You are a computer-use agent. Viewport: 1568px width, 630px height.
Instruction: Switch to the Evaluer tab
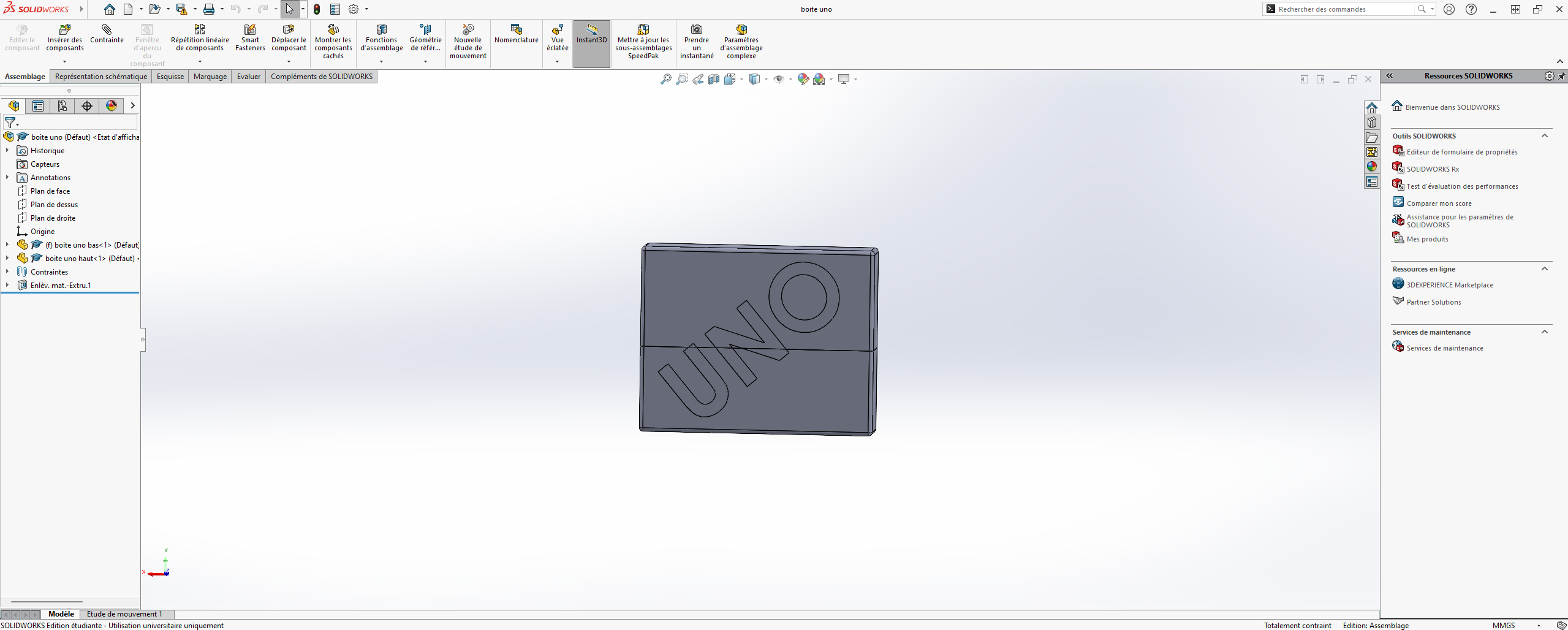tap(249, 77)
